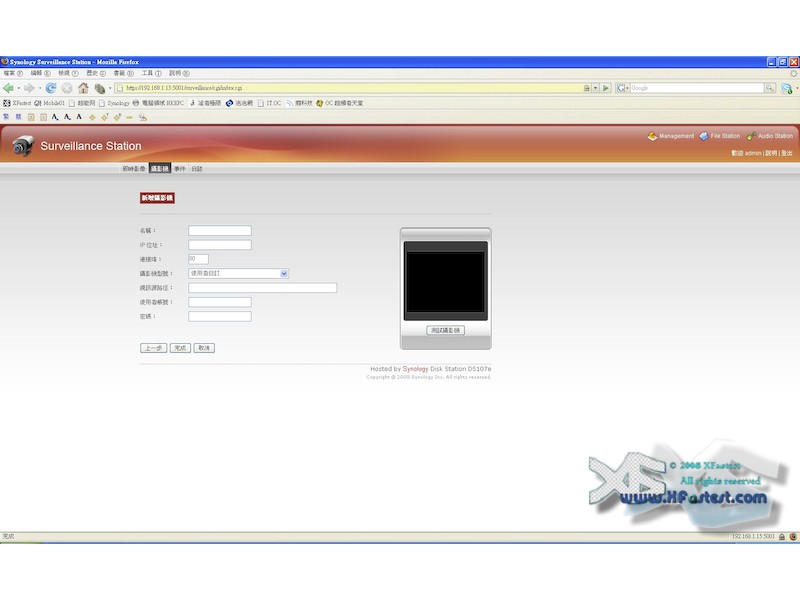
Task: Expand the Forward button history arrow
Action: tap(39, 88)
